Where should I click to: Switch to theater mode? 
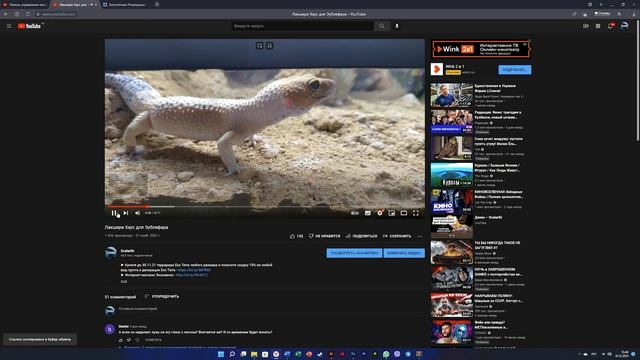(x=404, y=213)
